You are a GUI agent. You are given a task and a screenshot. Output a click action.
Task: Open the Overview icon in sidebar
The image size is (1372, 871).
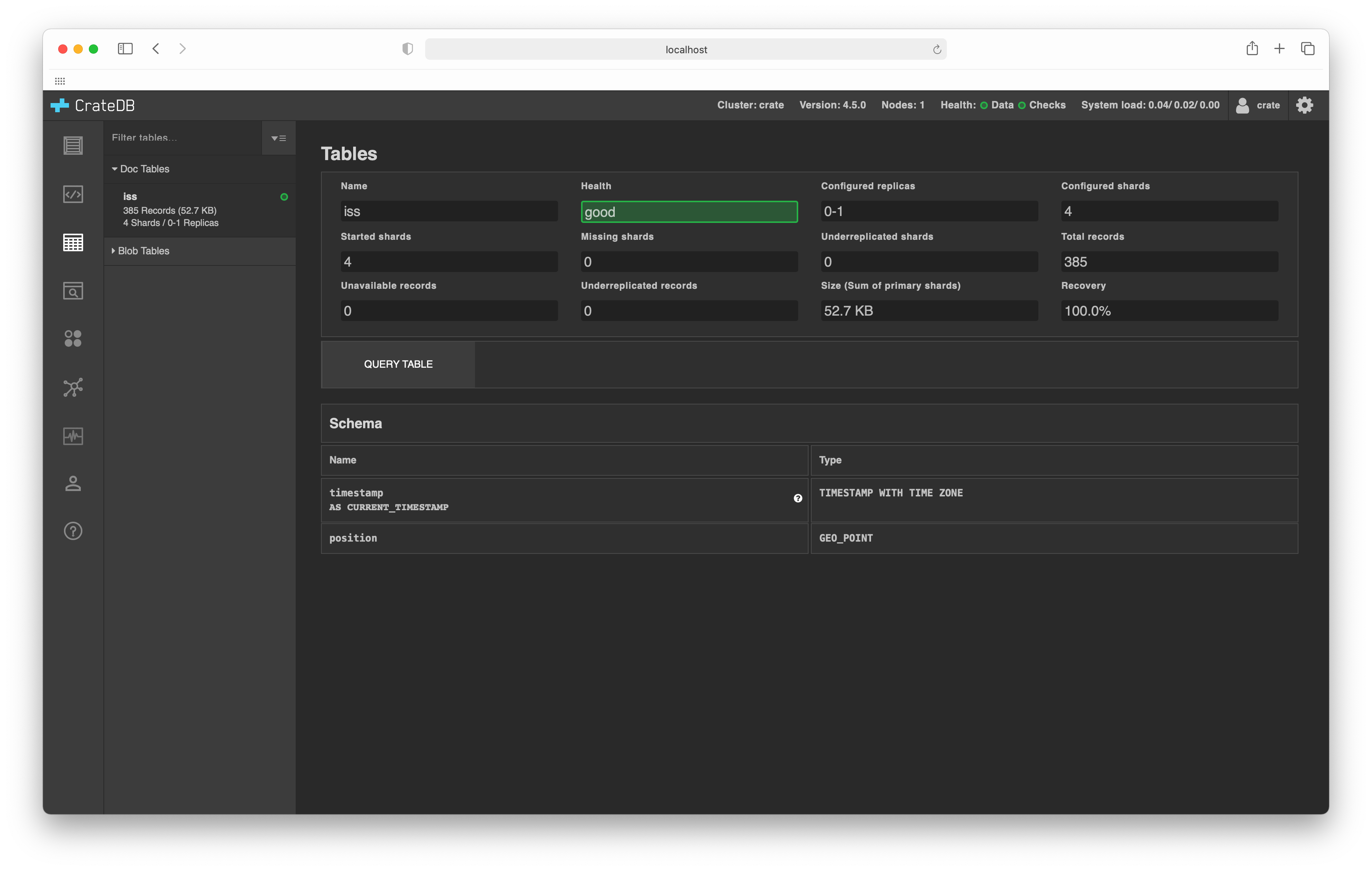pyautogui.click(x=73, y=145)
